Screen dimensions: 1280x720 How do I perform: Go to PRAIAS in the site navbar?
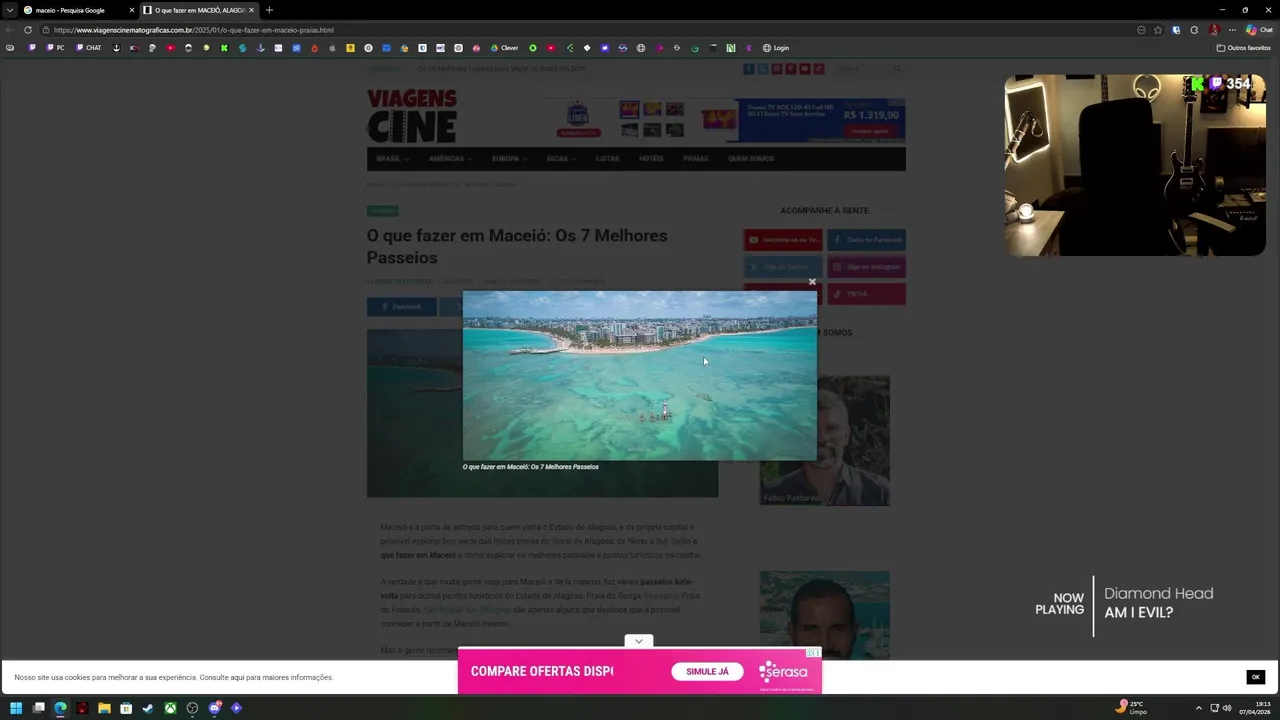[x=695, y=158]
